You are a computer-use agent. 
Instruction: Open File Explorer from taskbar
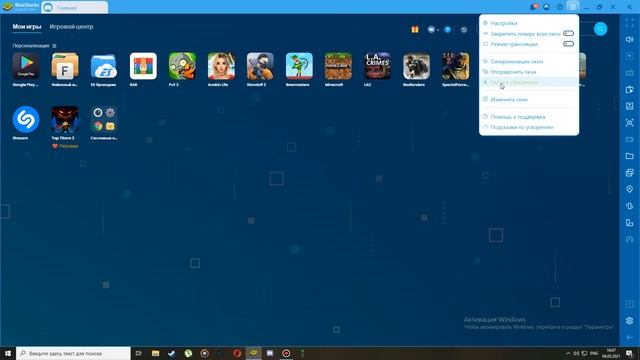[x=156, y=353]
